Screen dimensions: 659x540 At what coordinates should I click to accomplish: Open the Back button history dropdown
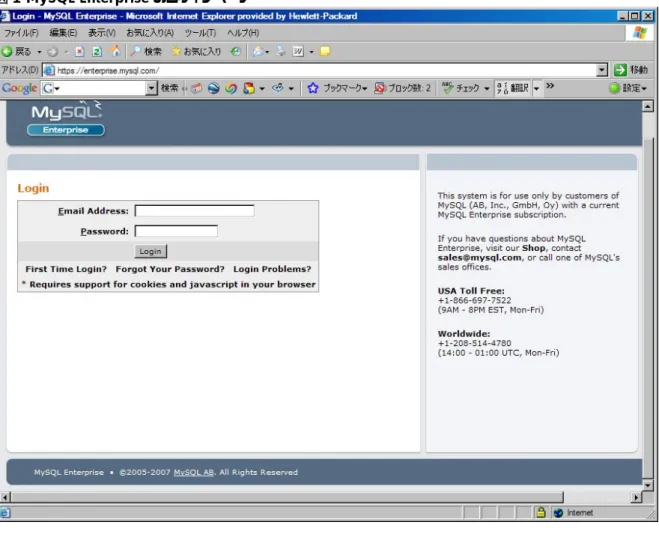(39, 52)
